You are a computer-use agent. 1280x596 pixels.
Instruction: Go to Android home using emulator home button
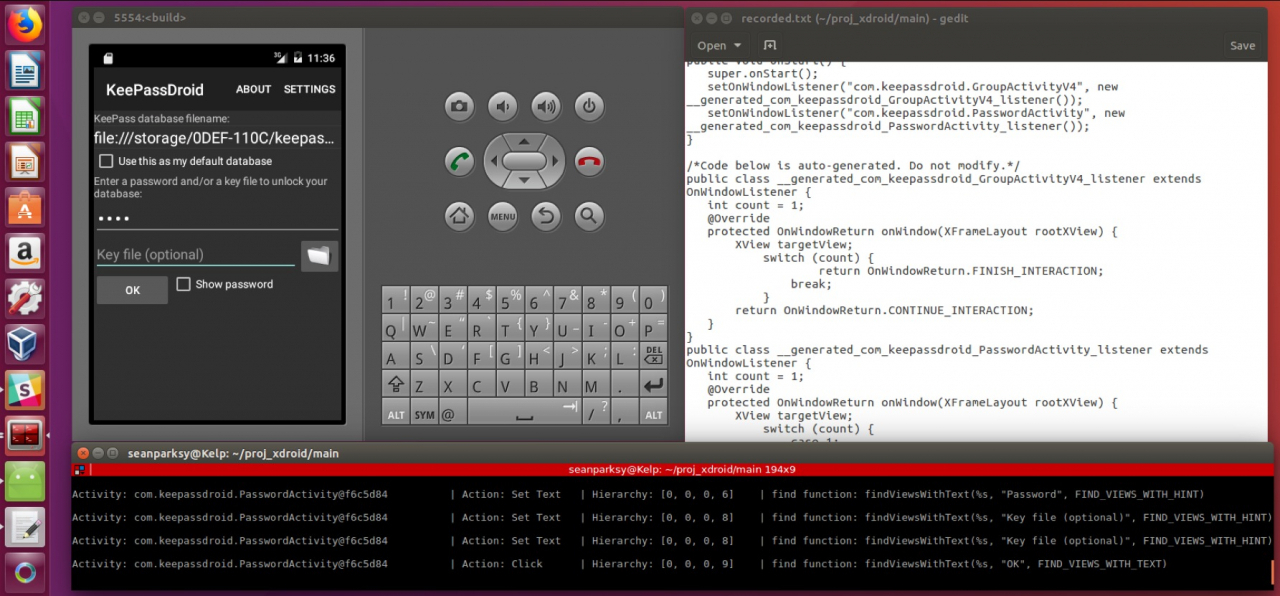pos(460,214)
